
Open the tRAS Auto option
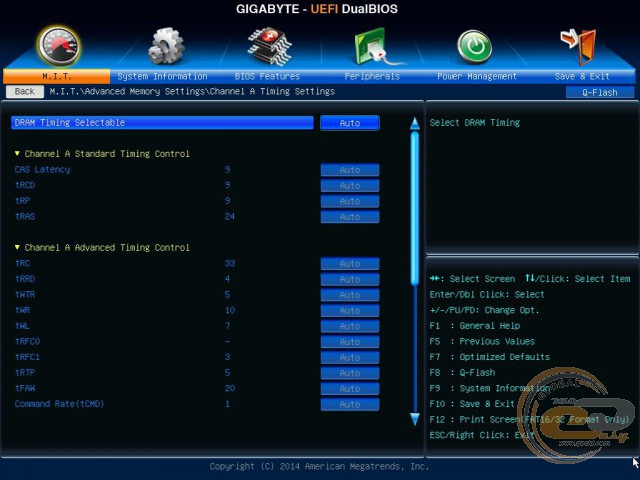click(x=350, y=217)
